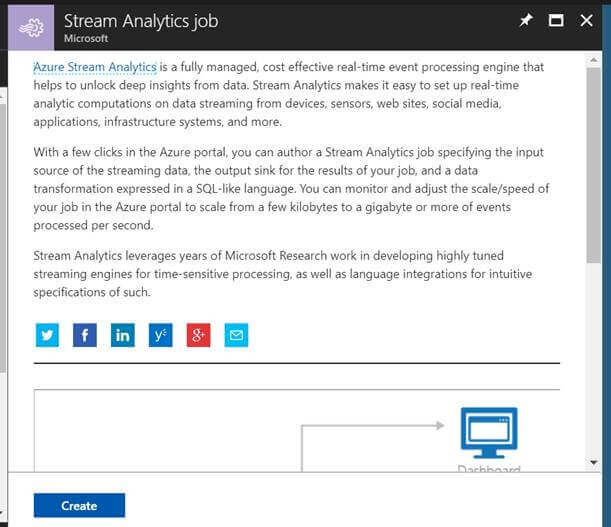The height and width of the screenshot is (527, 611).
Task: Click the scrollbar up arrow
Action: click(x=594, y=60)
